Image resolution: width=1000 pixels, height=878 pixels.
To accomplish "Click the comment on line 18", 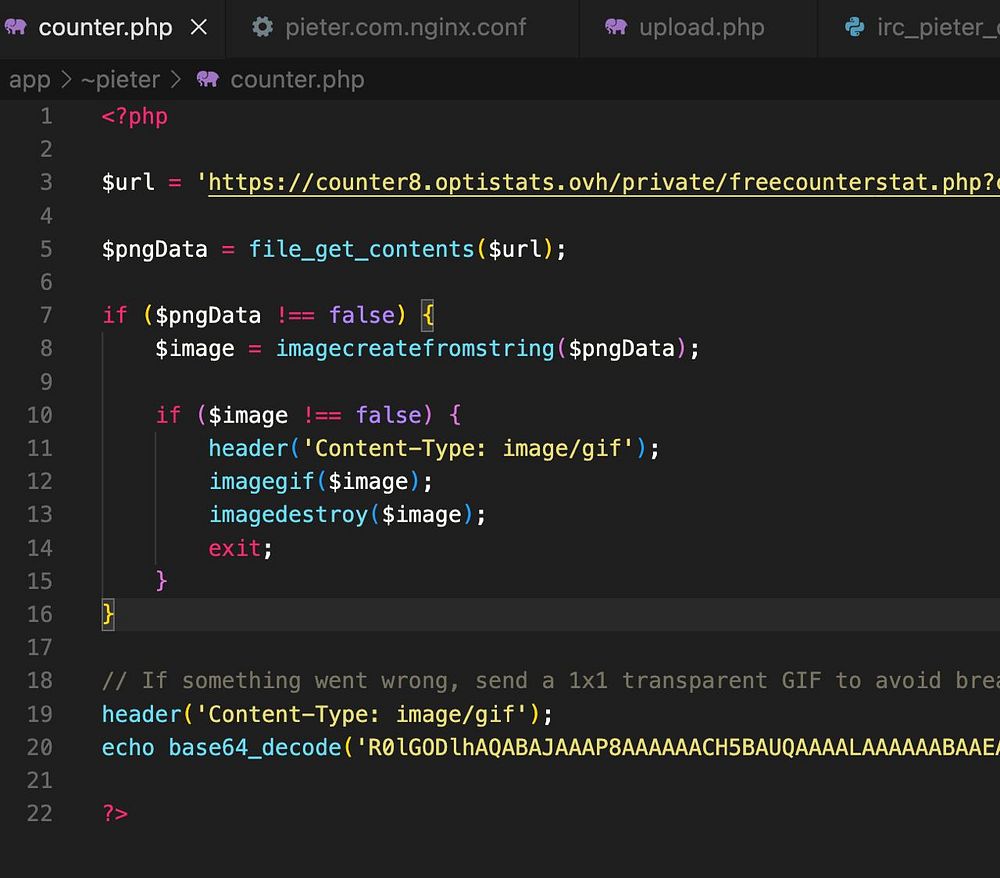I will point(550,680).
